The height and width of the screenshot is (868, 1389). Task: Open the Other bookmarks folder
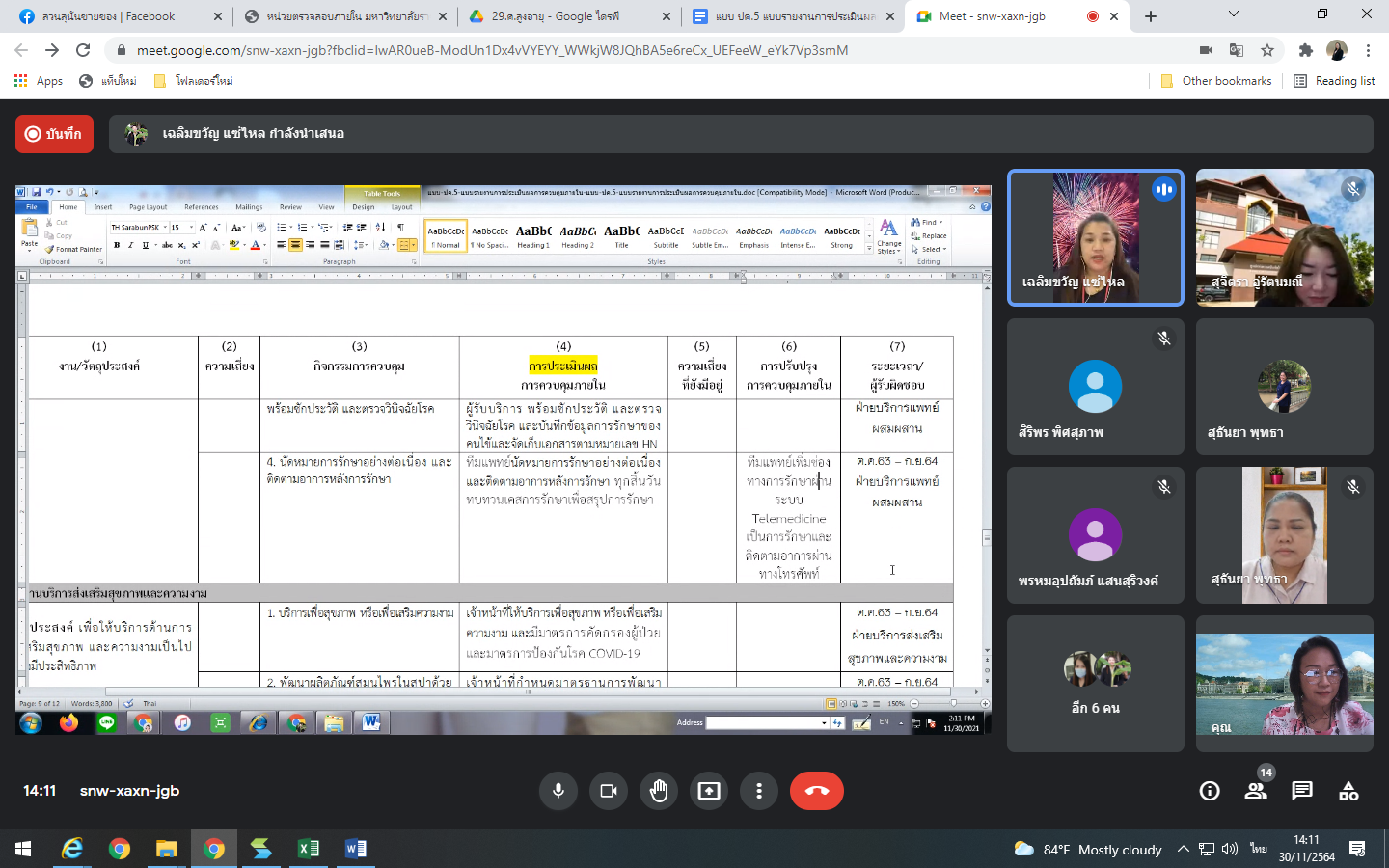[1216, 81]
